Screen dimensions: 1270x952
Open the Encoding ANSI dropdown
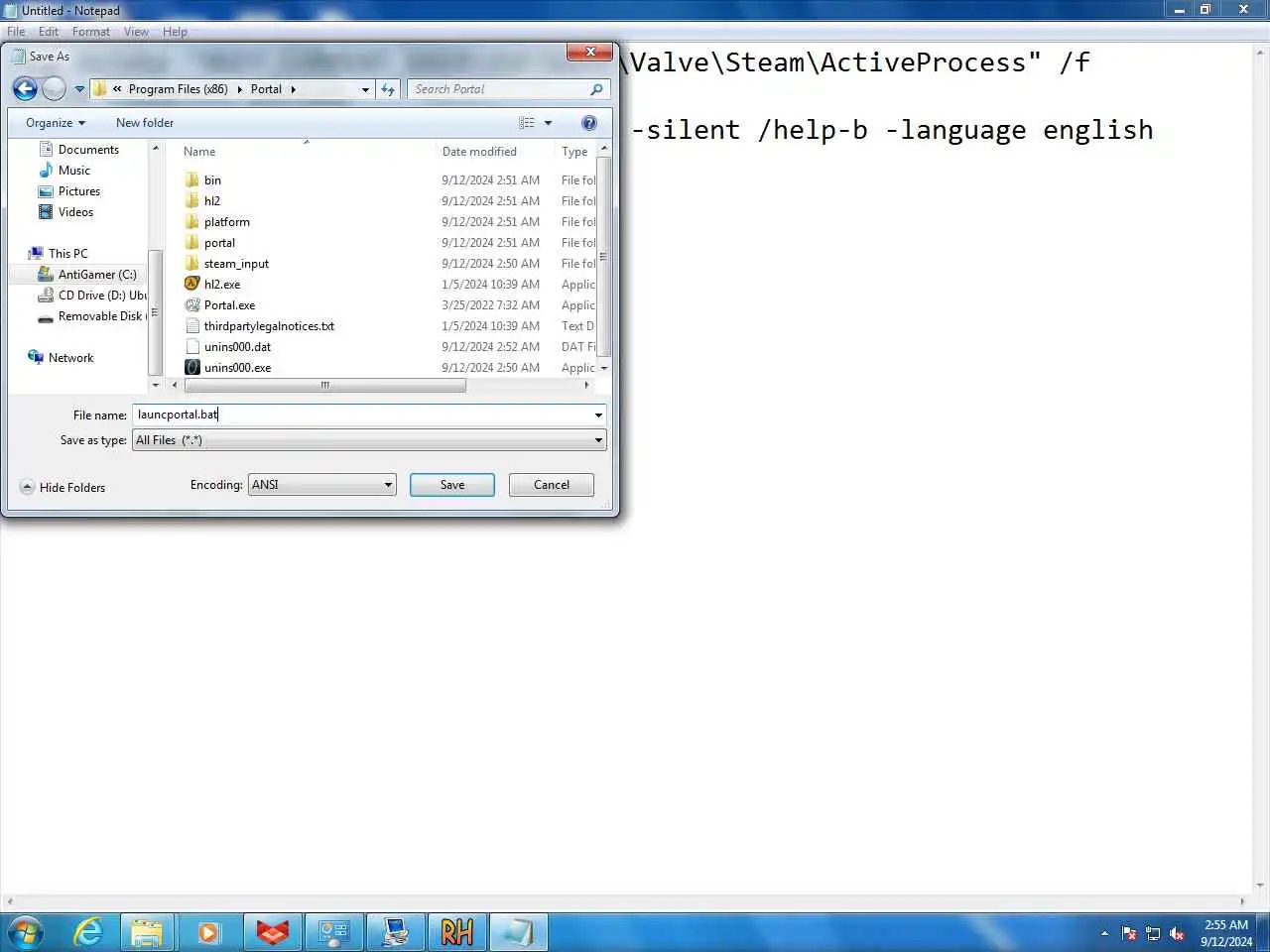pos(321,485)
